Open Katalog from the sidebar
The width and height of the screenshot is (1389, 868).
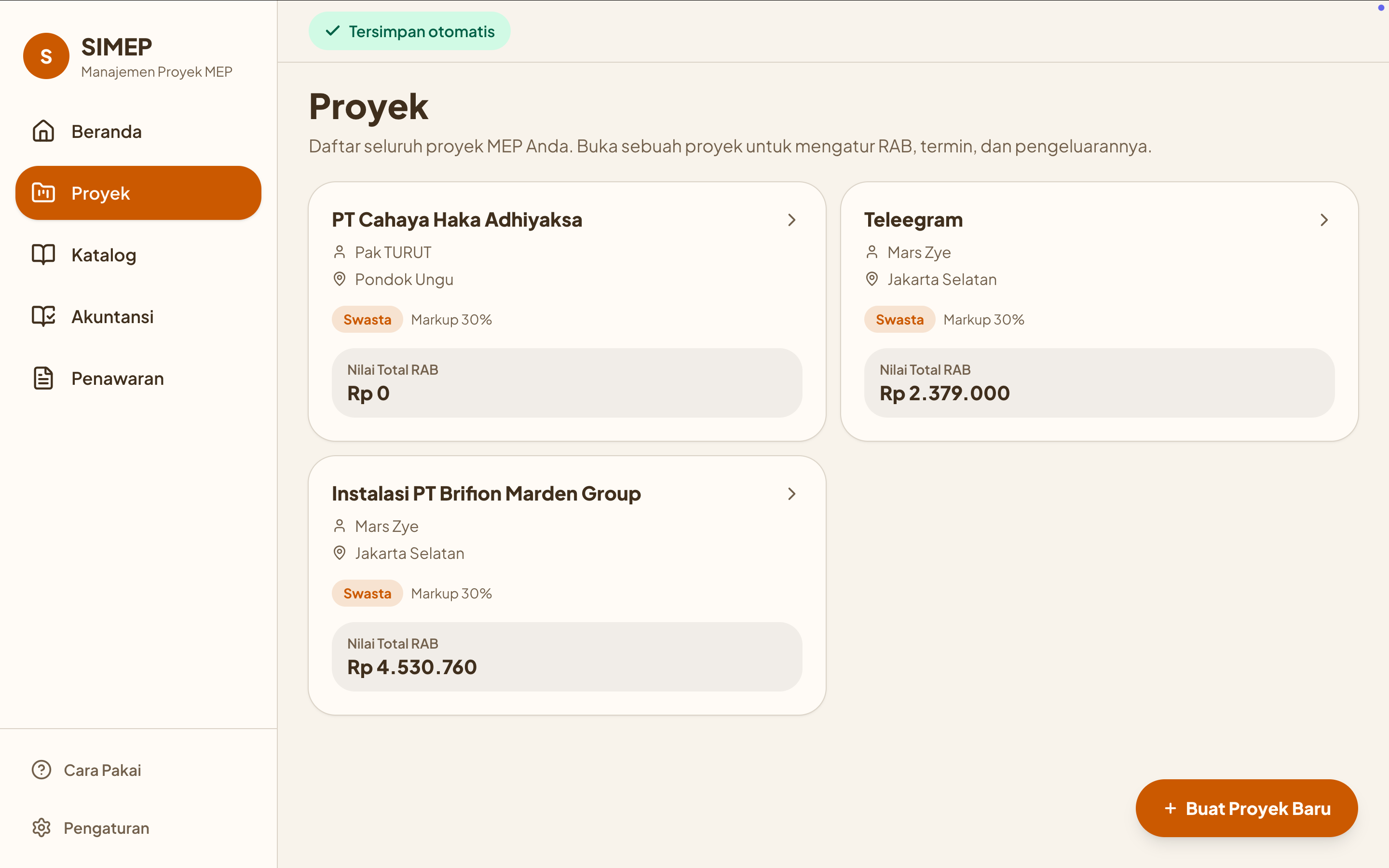click(x=138, y=254)
